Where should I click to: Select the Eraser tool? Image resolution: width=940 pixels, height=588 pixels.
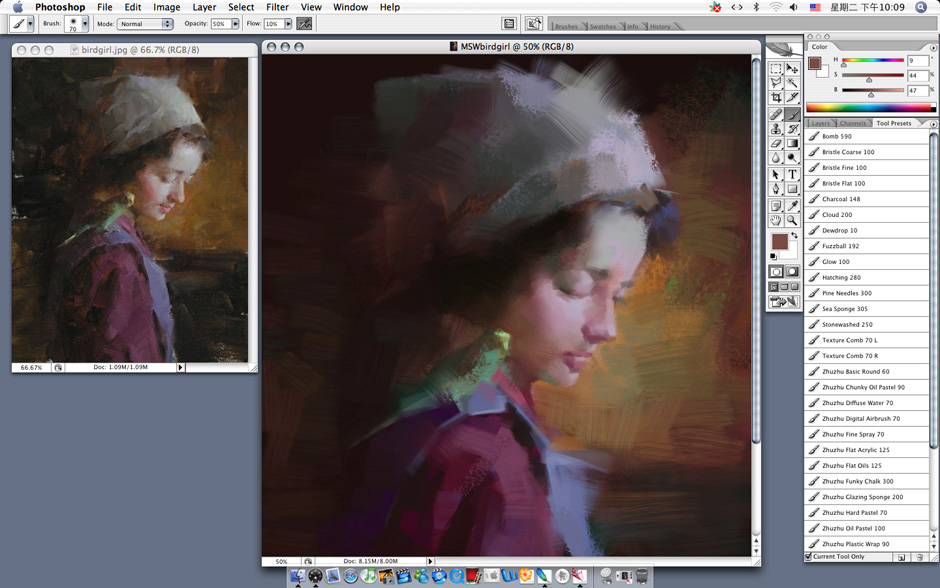point(776,143)
